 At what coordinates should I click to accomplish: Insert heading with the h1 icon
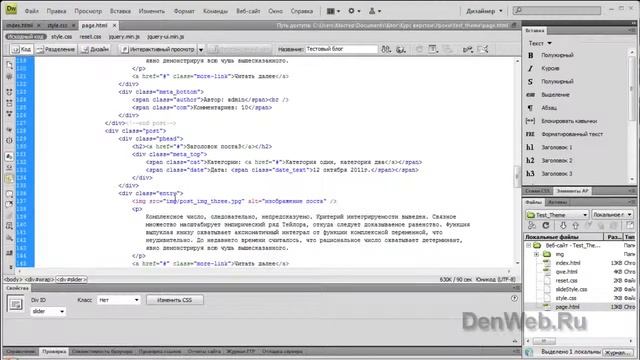click(x=530, y=147)
